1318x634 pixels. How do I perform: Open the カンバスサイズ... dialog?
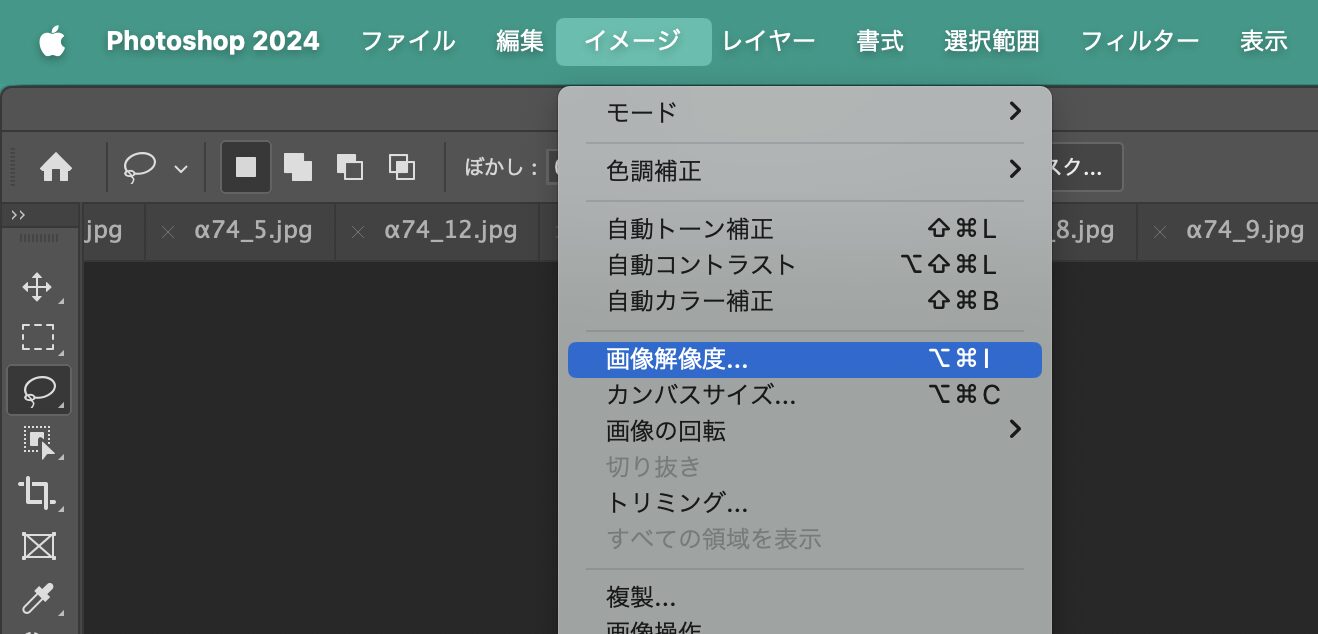coord(805,395)
